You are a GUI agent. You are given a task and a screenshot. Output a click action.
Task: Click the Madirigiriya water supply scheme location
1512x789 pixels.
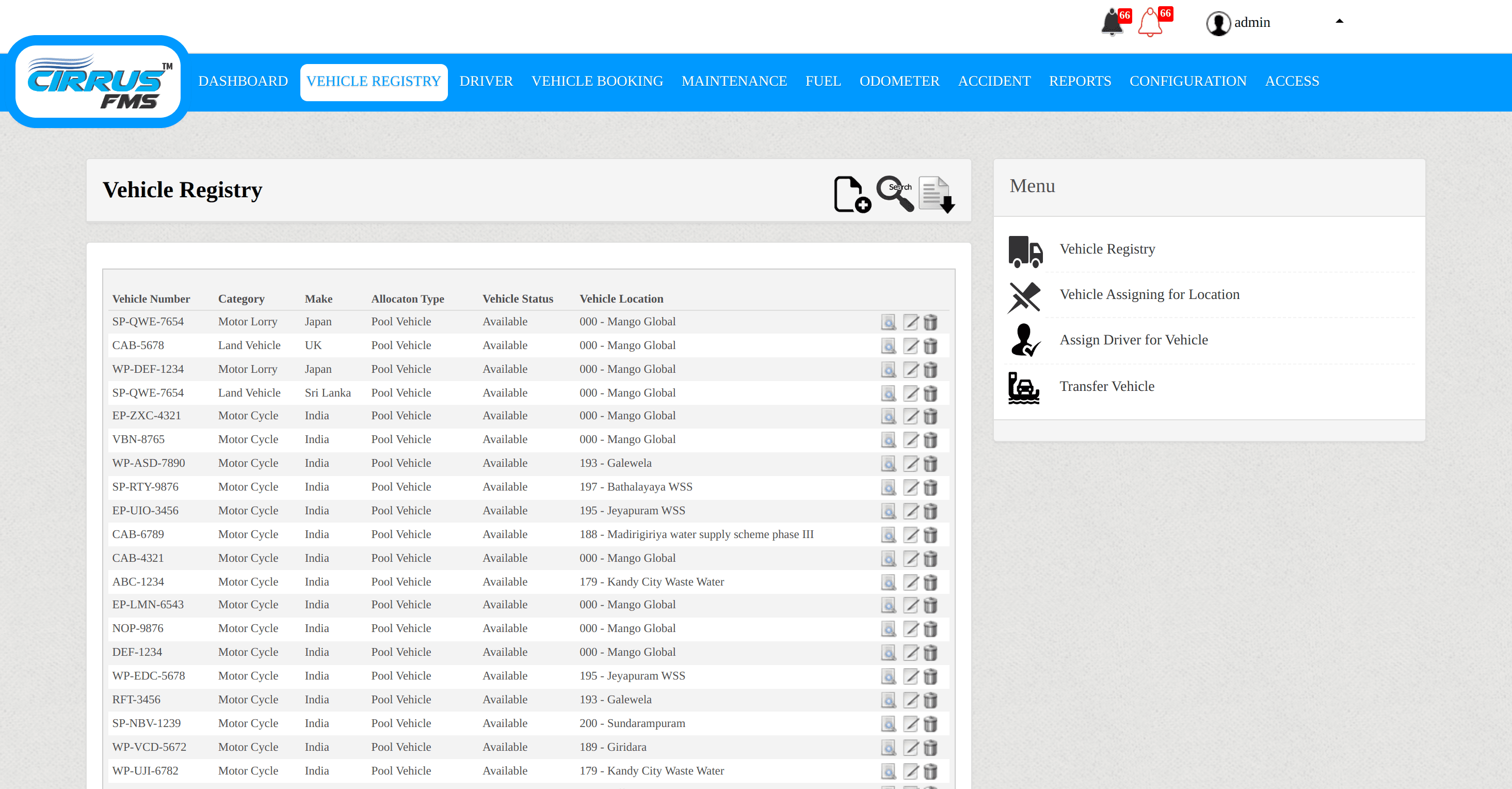696,534
